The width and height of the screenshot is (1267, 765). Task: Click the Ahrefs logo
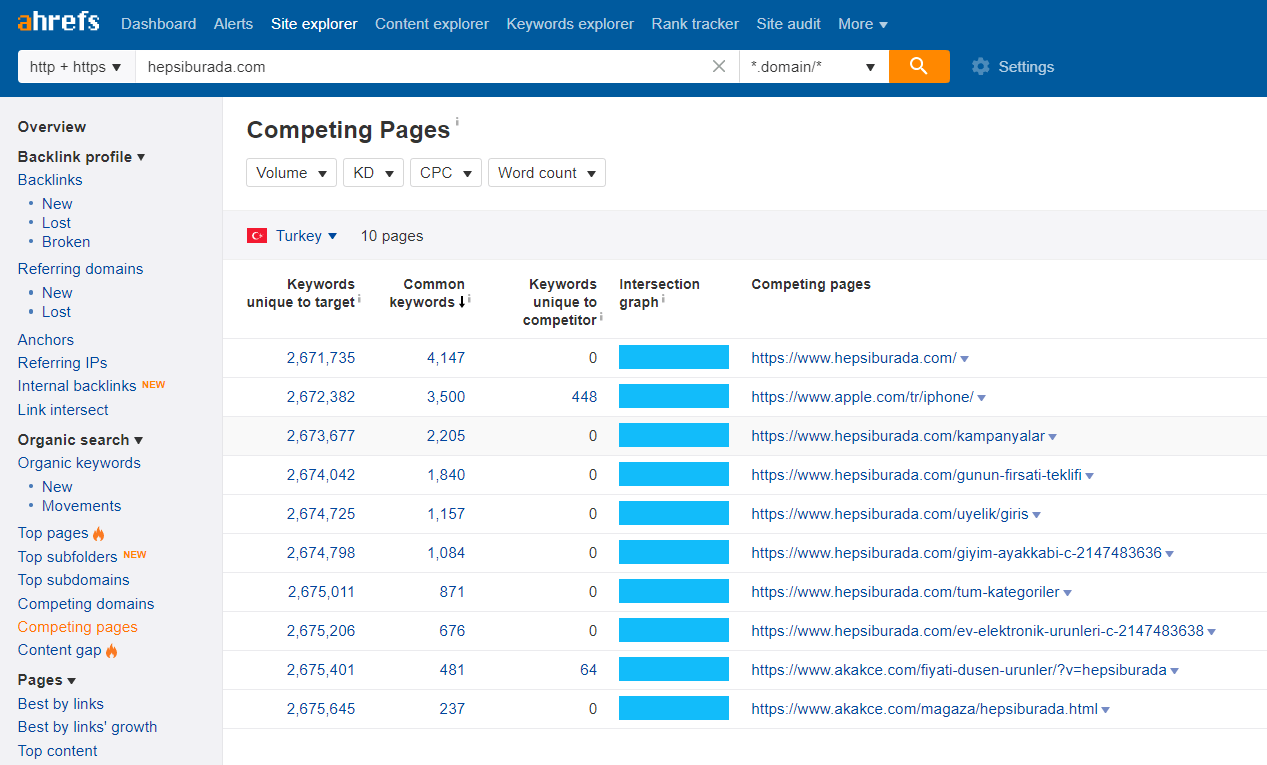tap(58, 22)
